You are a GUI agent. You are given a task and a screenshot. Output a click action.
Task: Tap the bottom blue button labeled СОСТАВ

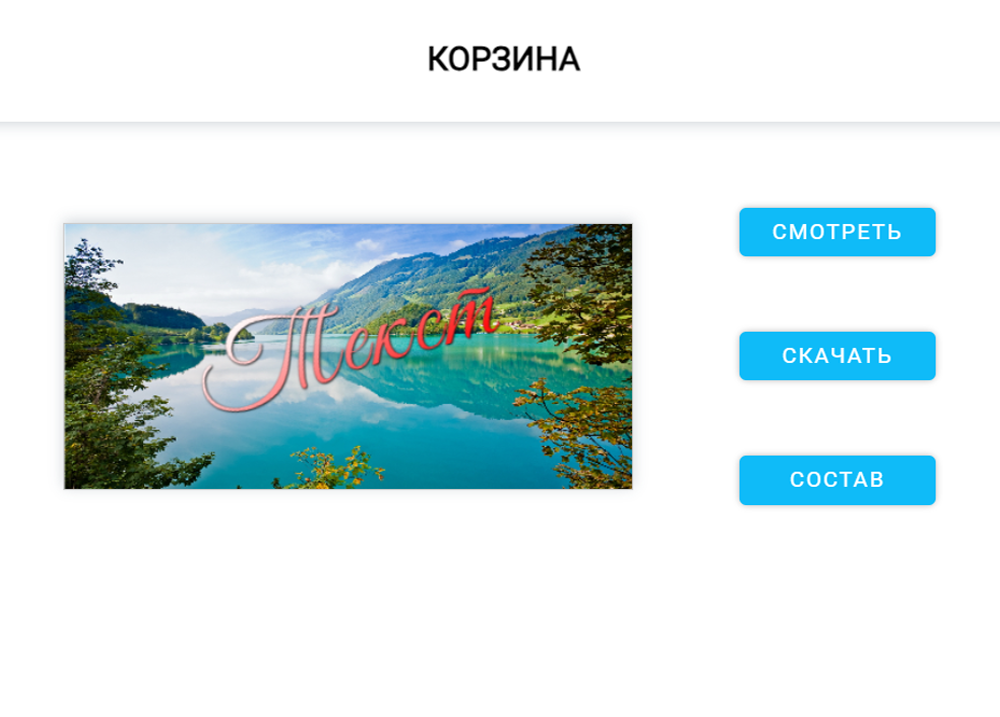[837, 480]
